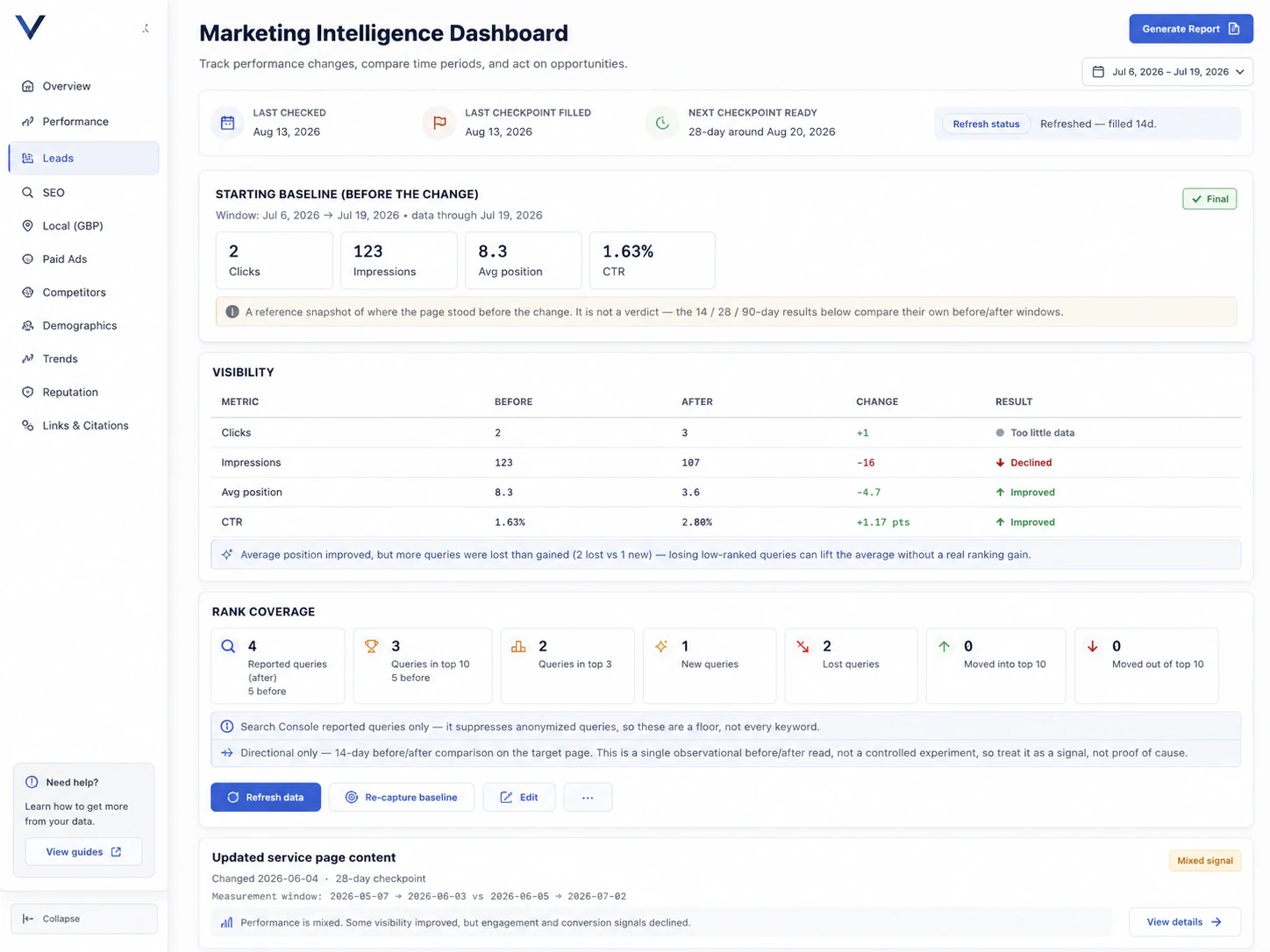Screen dimensions: 1270x952
Task: Click the Refresh status button
Action: point(986,124)
